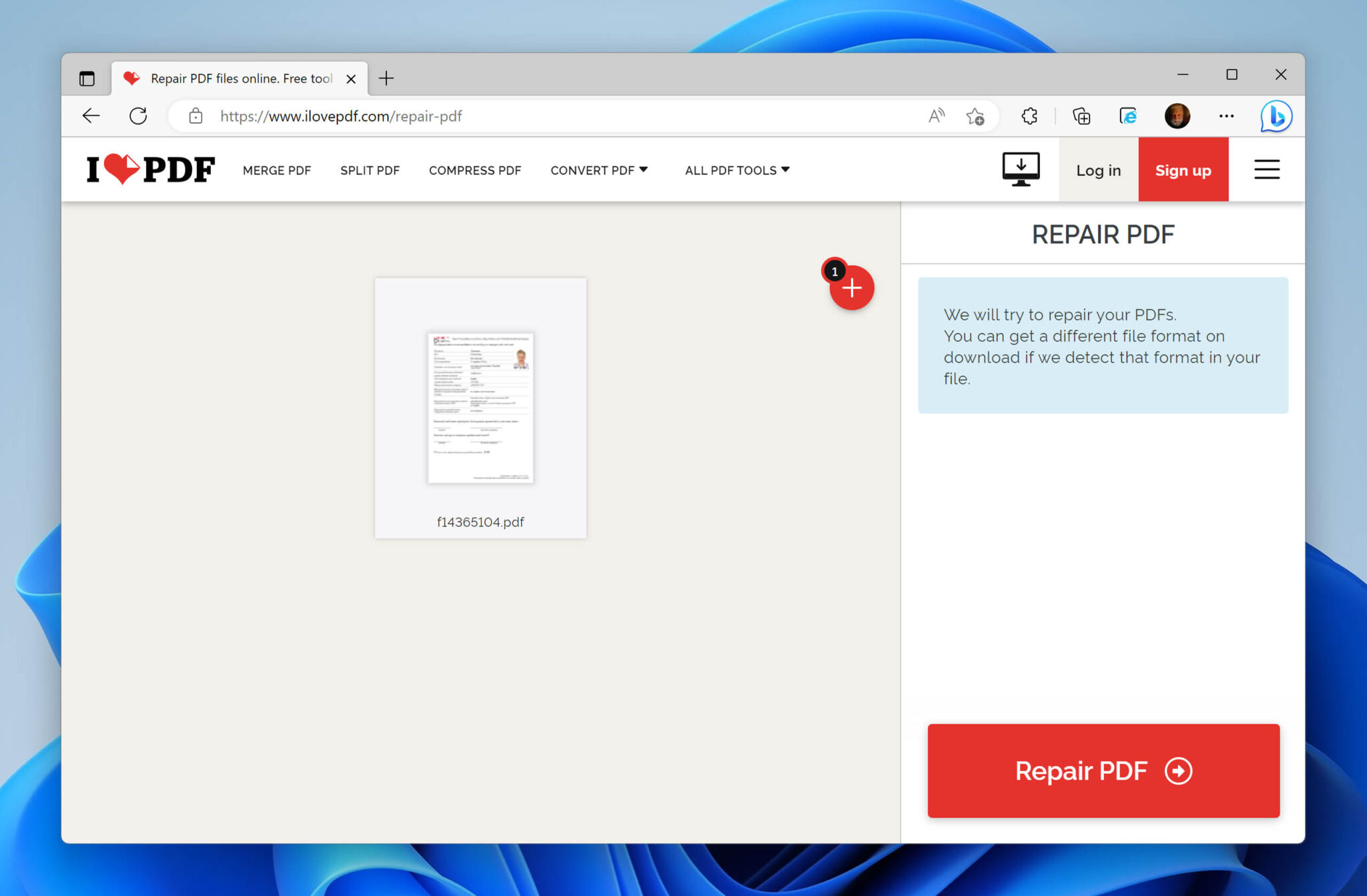The height and width of the screenshot is (896, 1367).
Task: Open the browser extensions icon
Action: (1029, 115)
